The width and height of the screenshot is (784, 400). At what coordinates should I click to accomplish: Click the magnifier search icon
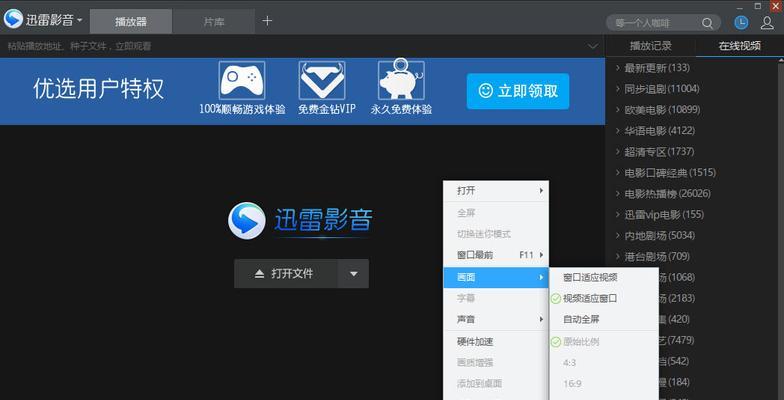click(x=707, y=23)
